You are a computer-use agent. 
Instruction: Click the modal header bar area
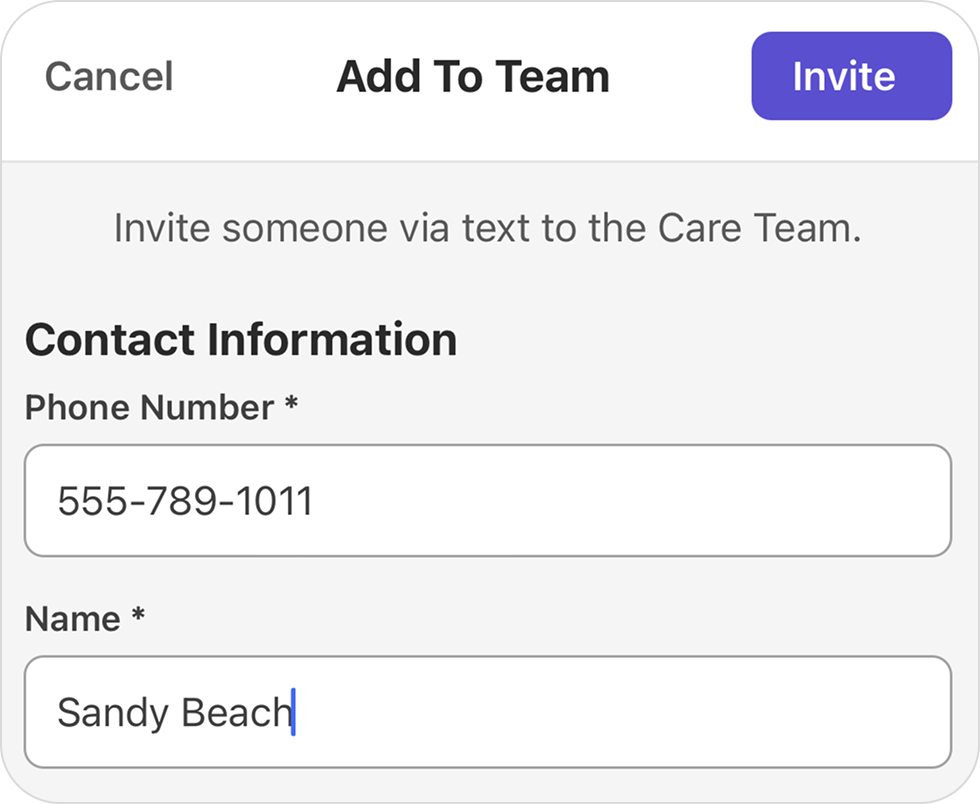click(x=650, y=75)
